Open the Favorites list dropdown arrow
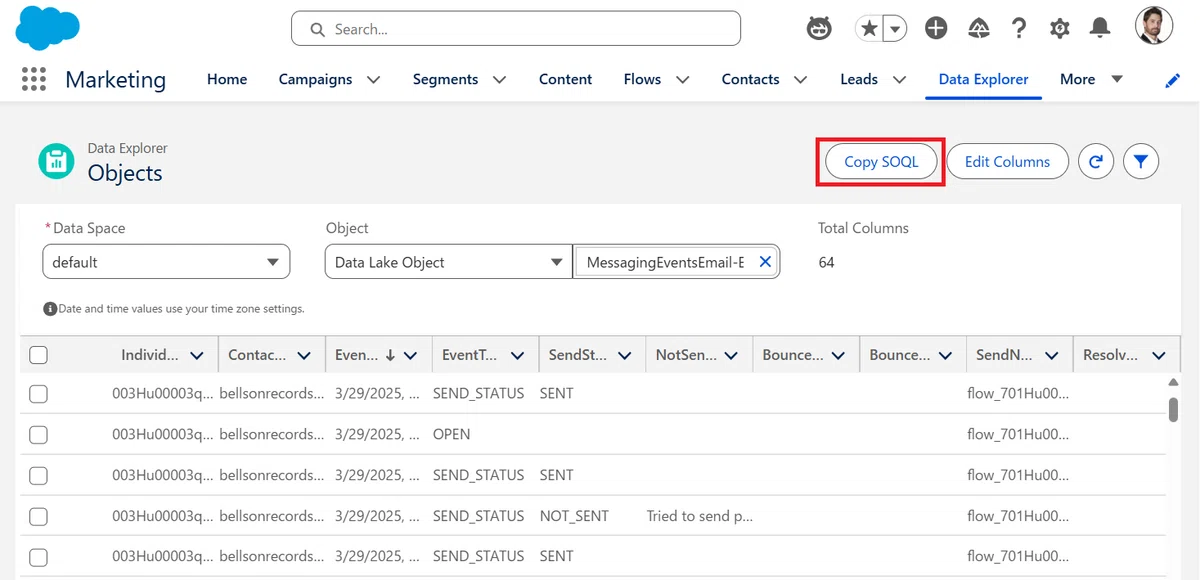The width and height of the screenshot is (1200, 580). [895, 29]
